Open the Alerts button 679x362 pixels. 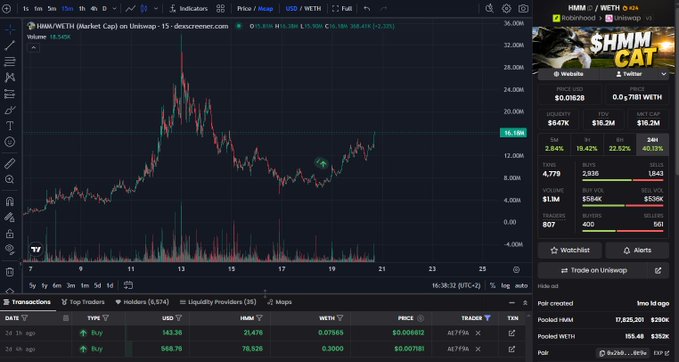click(x=637, y=250)
